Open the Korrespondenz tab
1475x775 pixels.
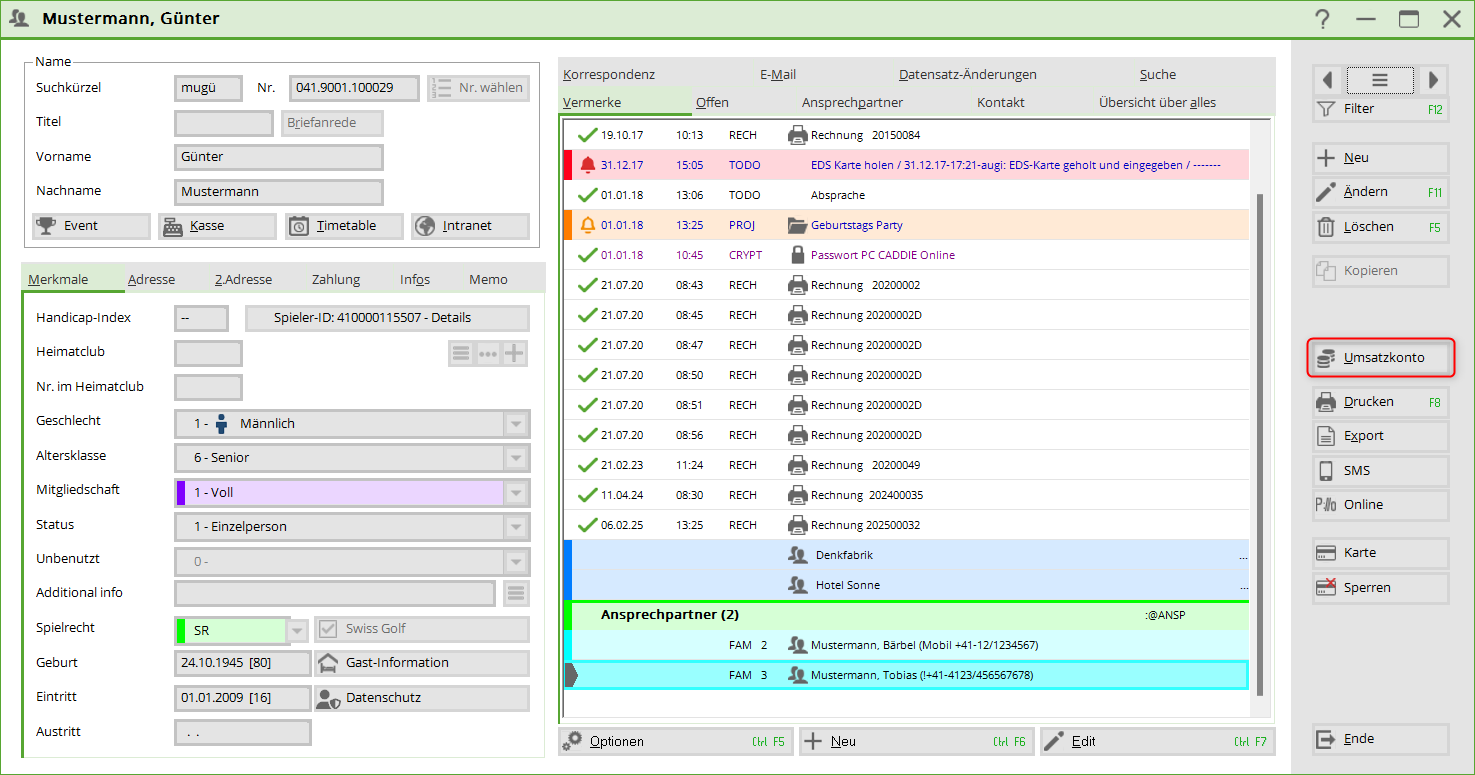coord(609,75)
